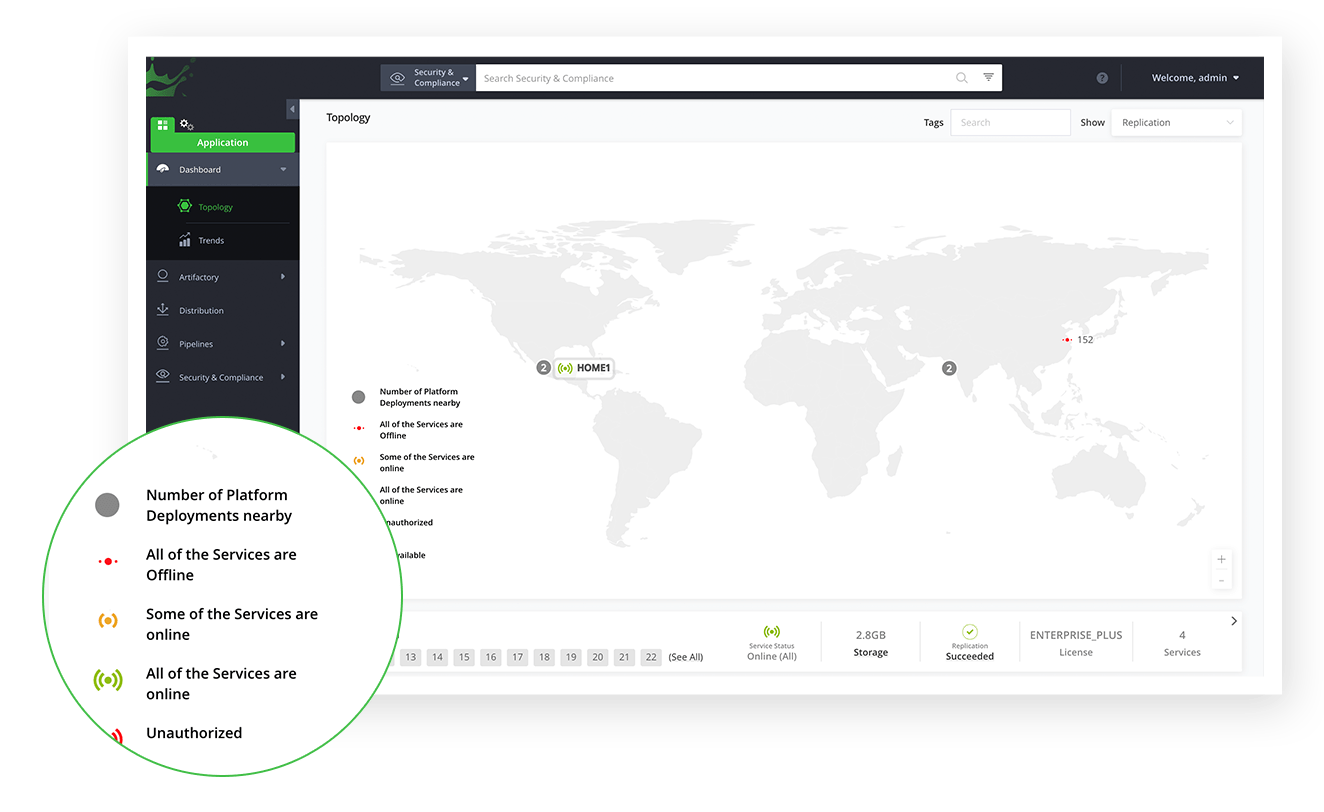This screenshot has width=1324, height=812.
Task: Click the sidebar Security & Compliance eye icon
Action: (x=163, y=376)
